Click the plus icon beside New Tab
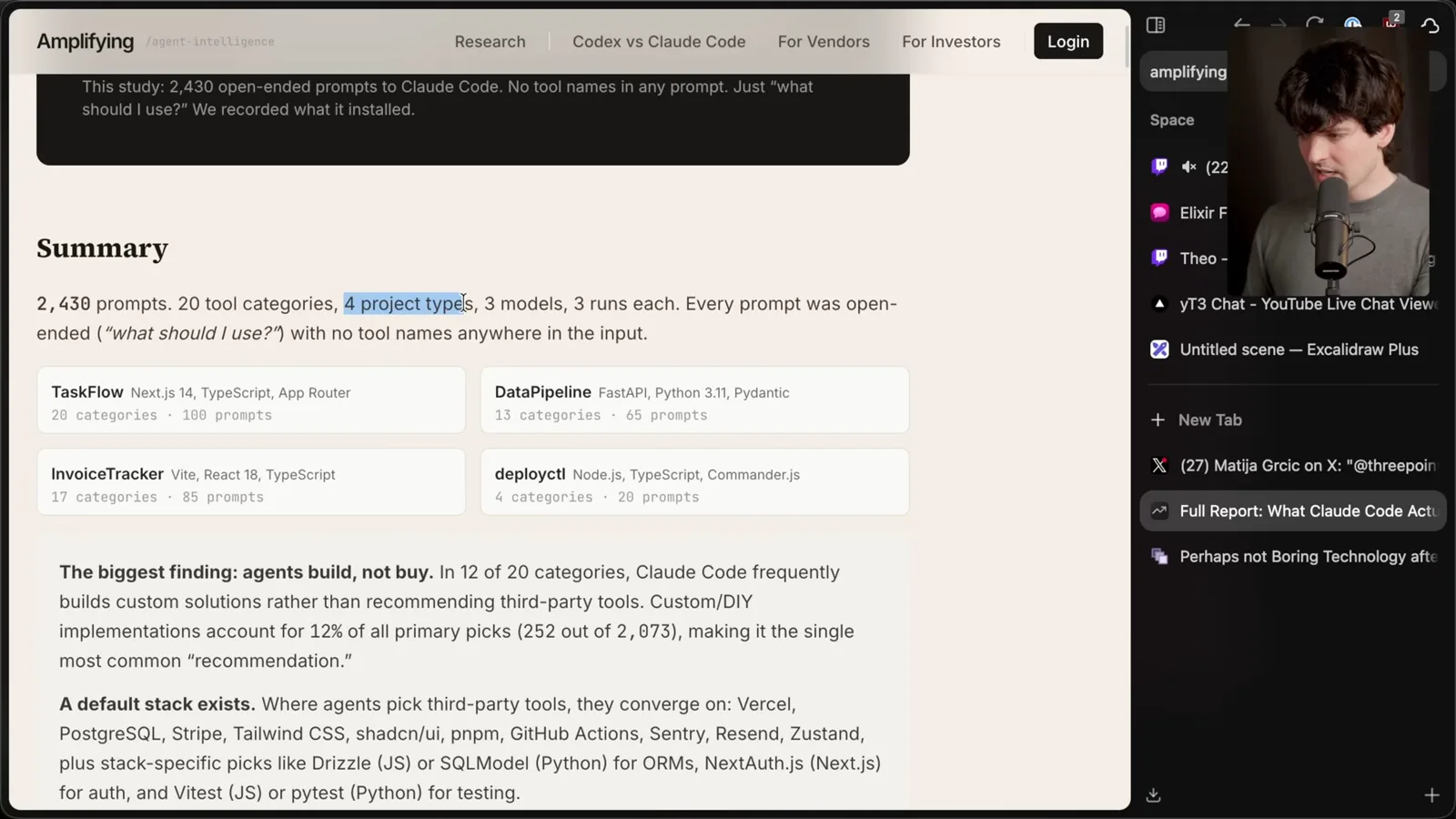 (x=1158, y=420)
